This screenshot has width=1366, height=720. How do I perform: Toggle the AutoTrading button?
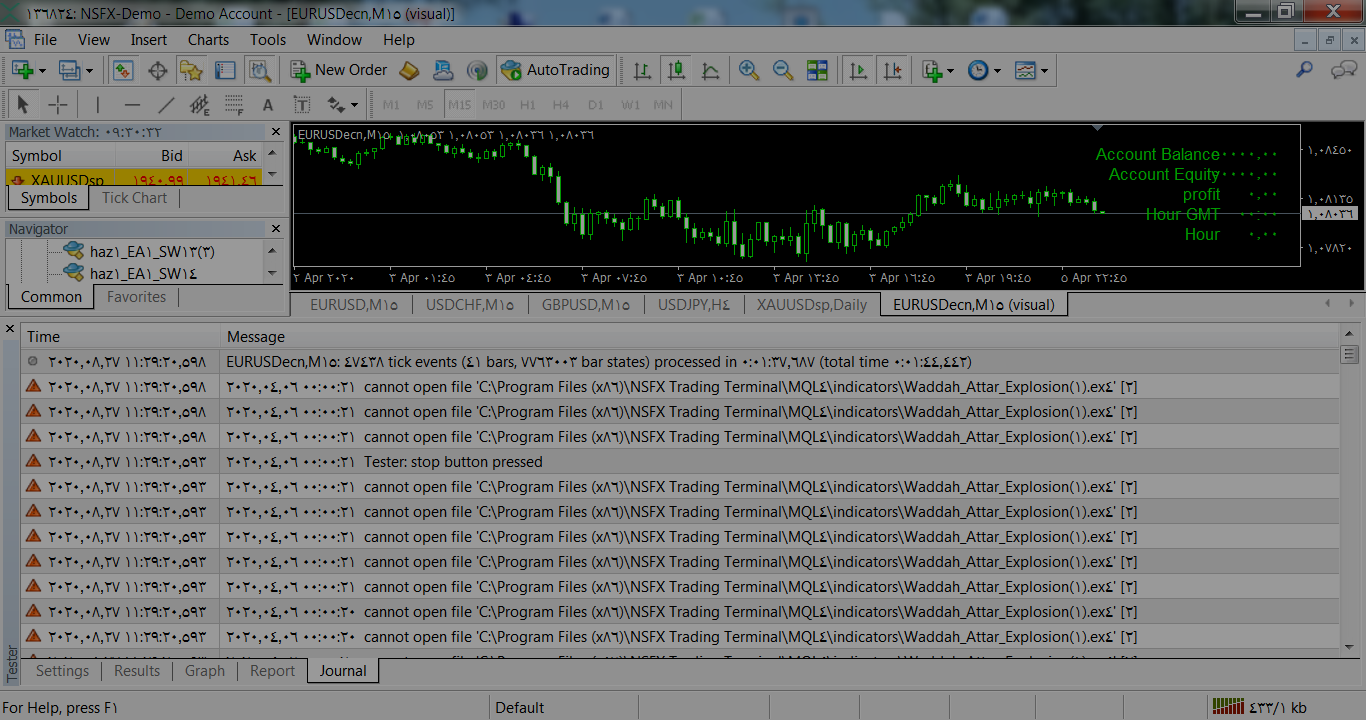coord(555,70)
